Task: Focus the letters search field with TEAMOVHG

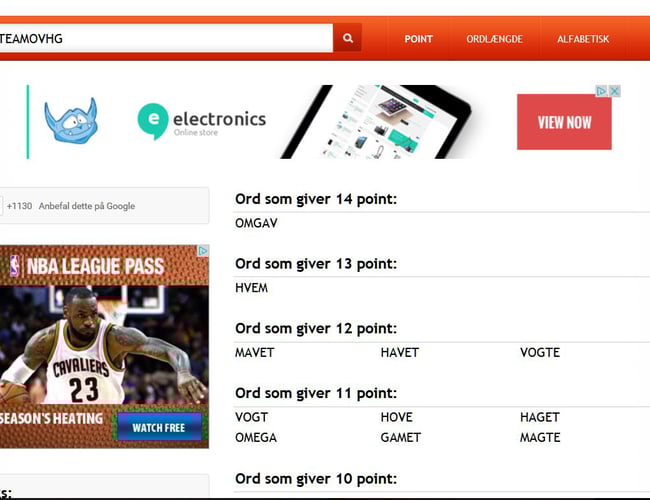Action: pos(165,38)
